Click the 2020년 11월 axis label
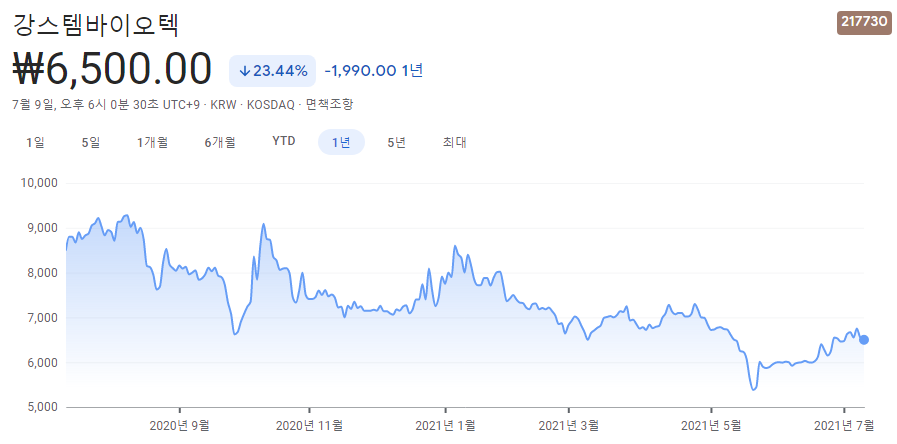 pos(309,425)
